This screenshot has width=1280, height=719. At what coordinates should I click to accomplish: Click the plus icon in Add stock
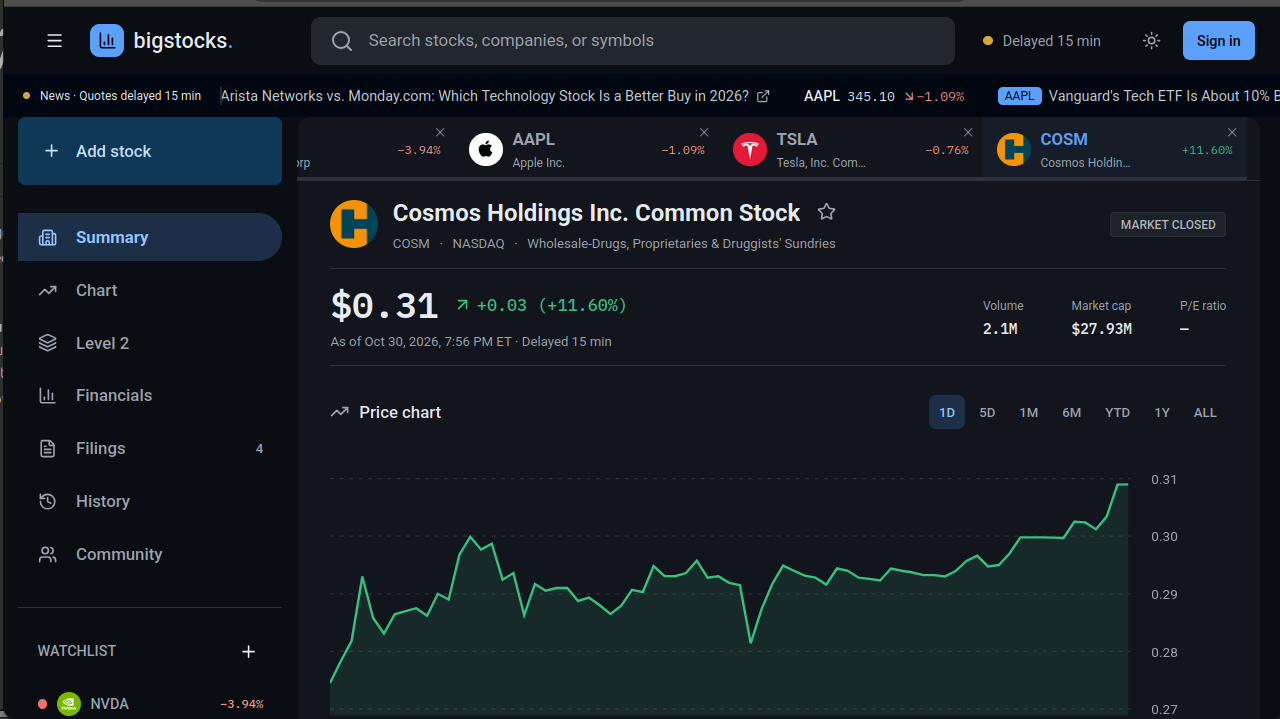point(51,151)
